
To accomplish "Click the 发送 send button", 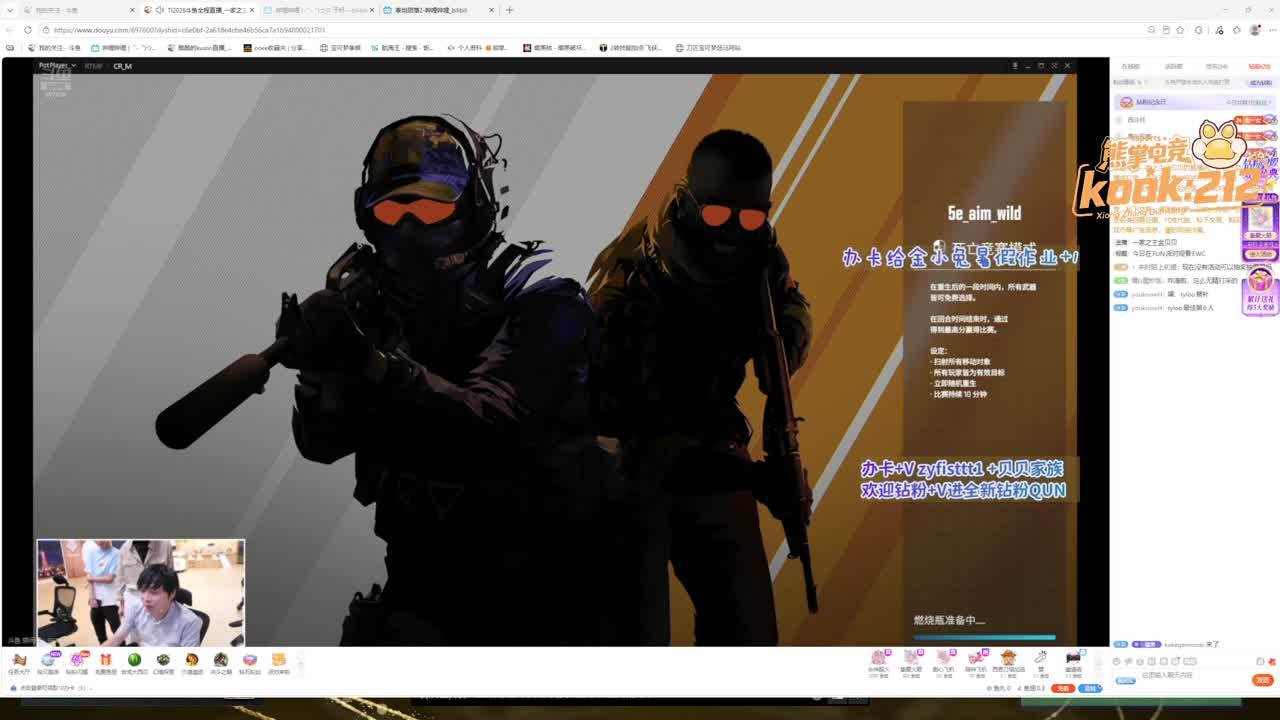I will pos(1262,680).
